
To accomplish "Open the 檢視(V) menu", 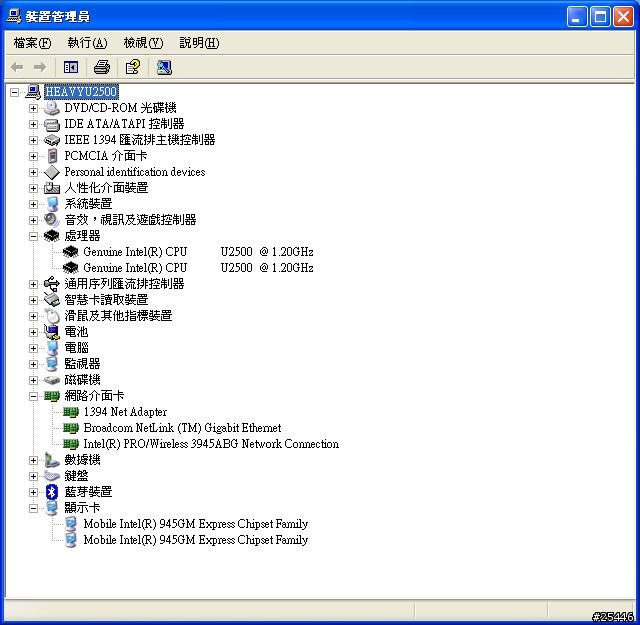I will coord(143,42).
